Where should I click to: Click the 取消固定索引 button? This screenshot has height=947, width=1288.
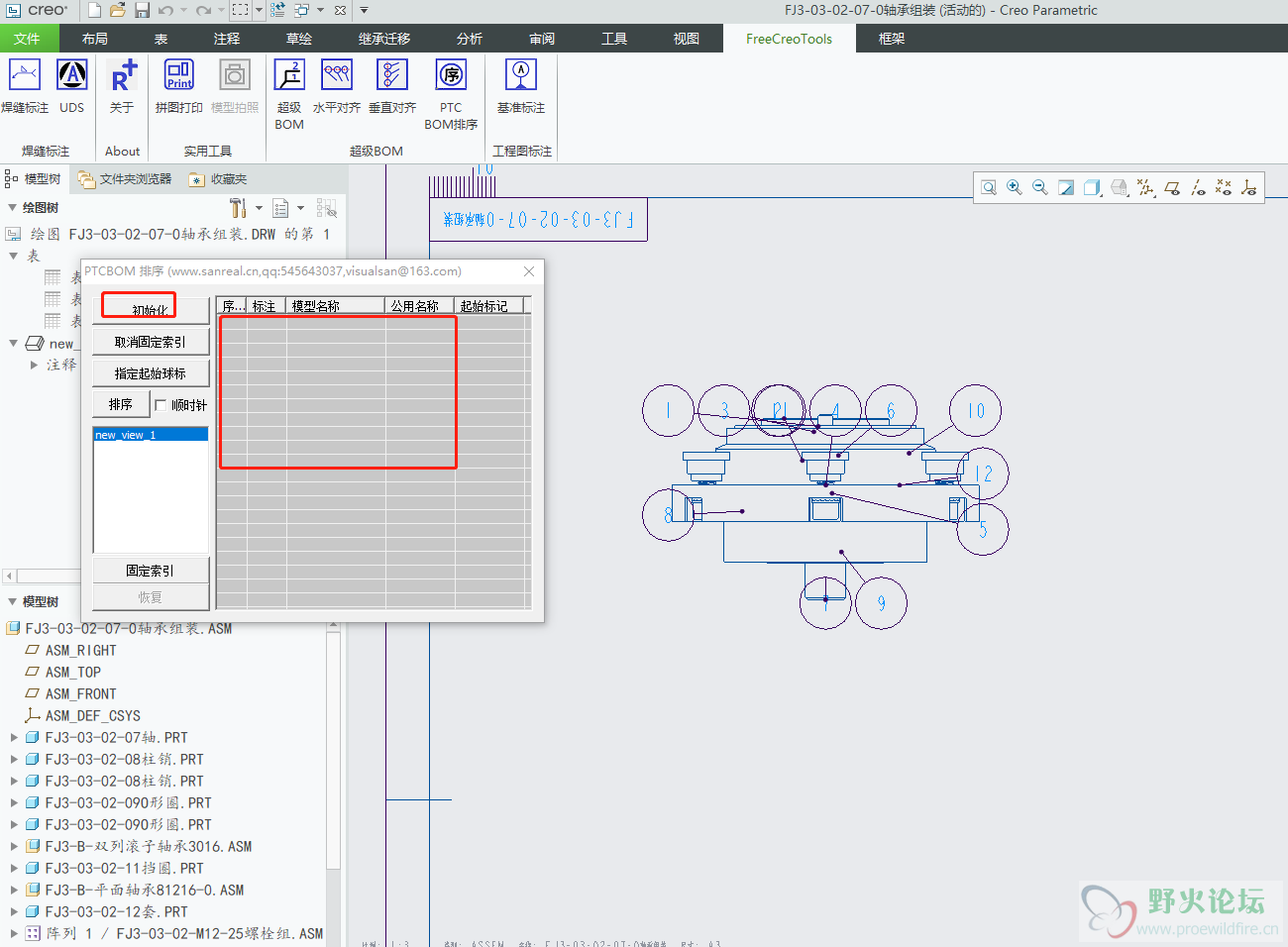tap(151, 342)
